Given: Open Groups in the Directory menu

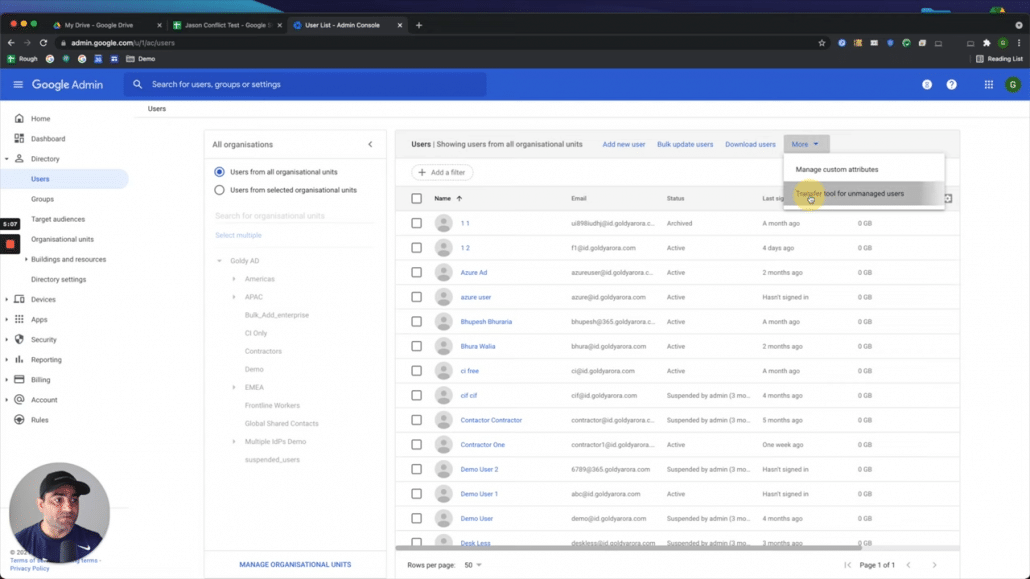Looking at the screenshot, I should pyautogui.click(x=42, y=198).
